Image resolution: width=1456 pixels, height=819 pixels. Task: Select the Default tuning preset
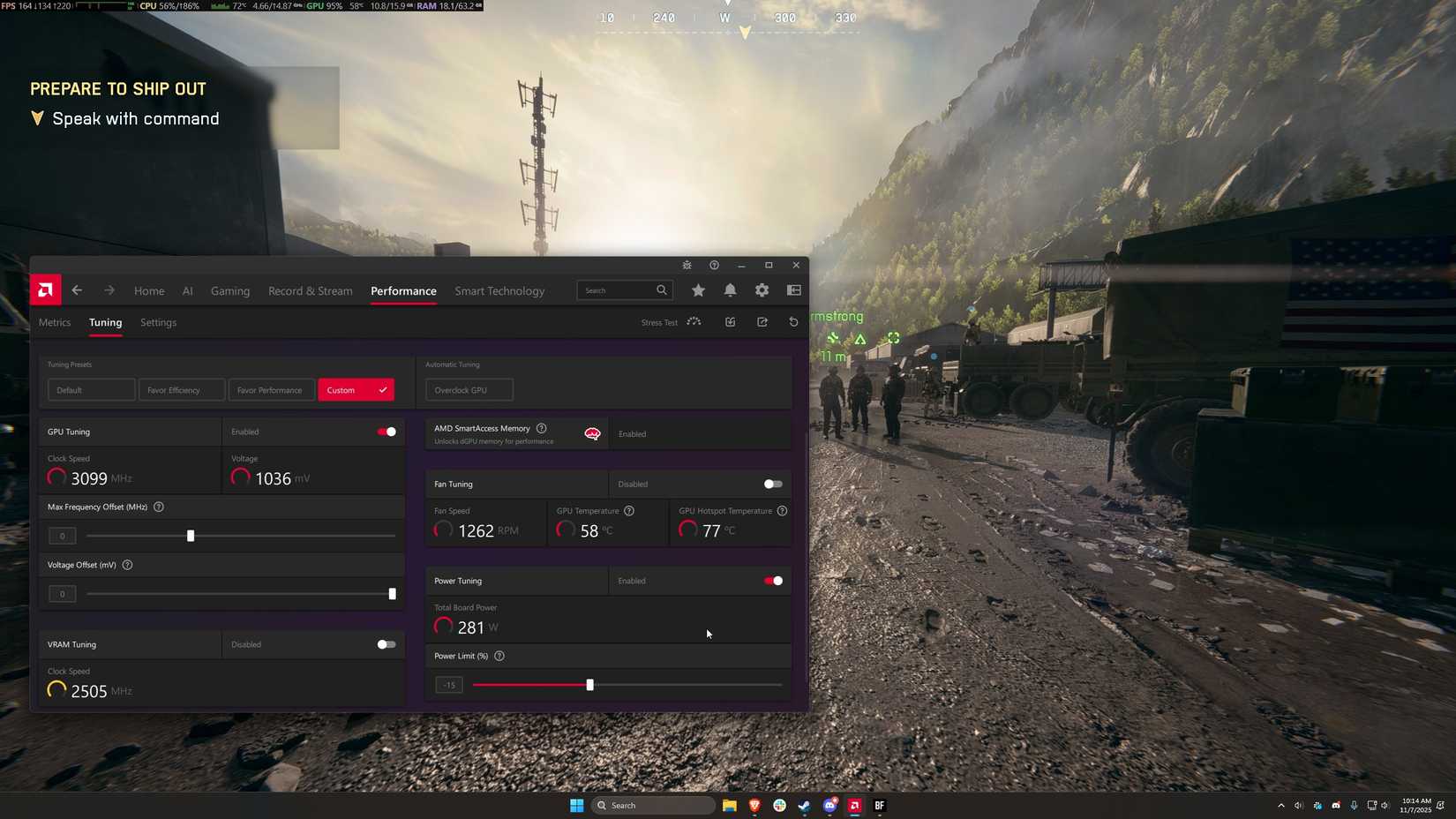tap(91, 389)
